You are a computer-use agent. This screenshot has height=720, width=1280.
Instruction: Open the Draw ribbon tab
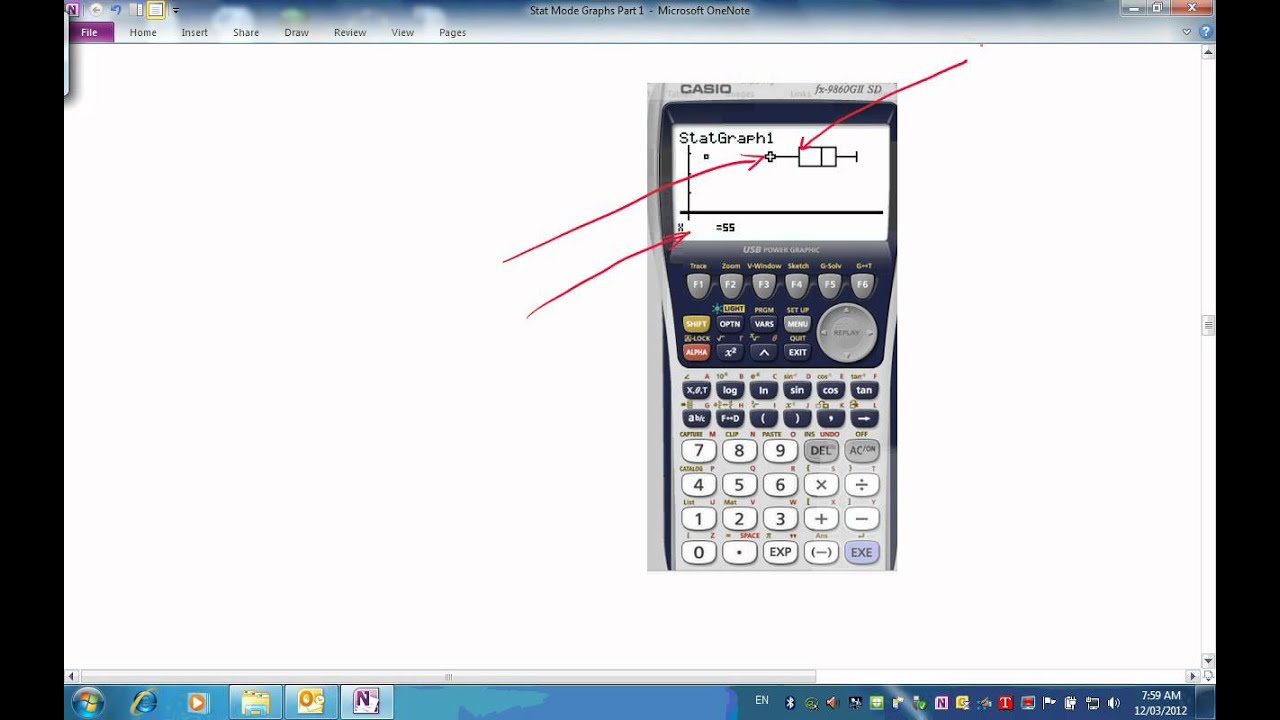[x=296, y=32]
